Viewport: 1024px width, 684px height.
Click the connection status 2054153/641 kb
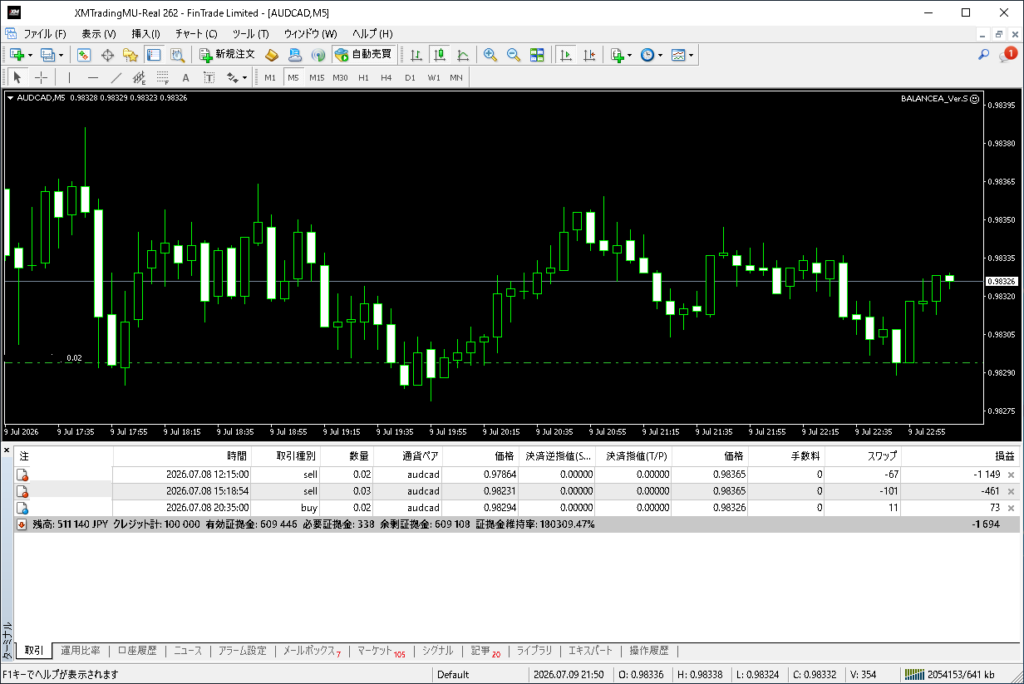(x=950, y=674)
